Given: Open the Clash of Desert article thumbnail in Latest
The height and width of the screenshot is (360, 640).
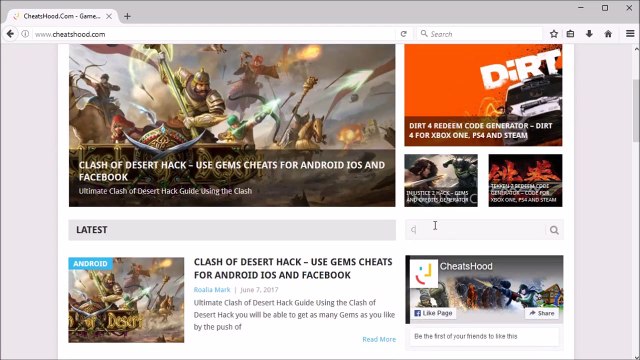Looking at the screenshot, I should 126,300.
